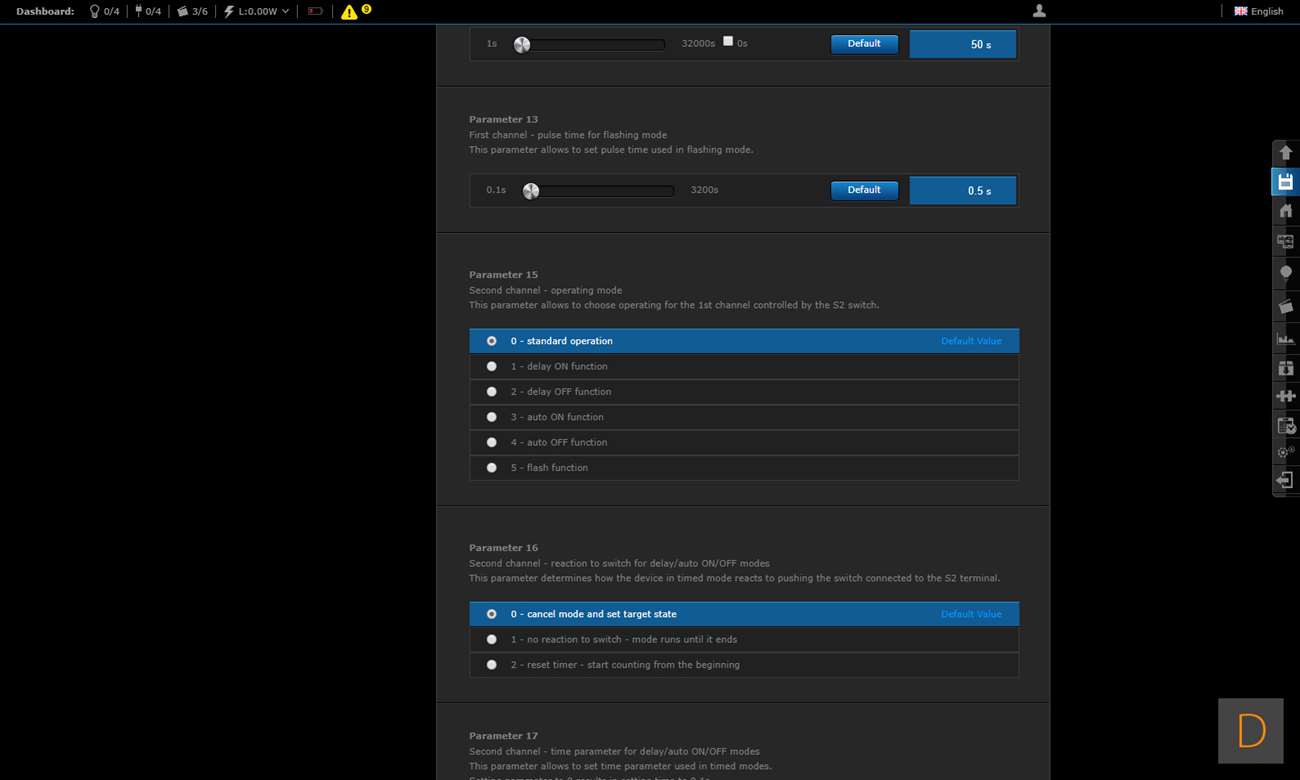Image resolution: width=1300 pixels, height=780 pixels.
Task: Click Default button next to 50 s
Action: pyautogui.click(x=864, y=44)
